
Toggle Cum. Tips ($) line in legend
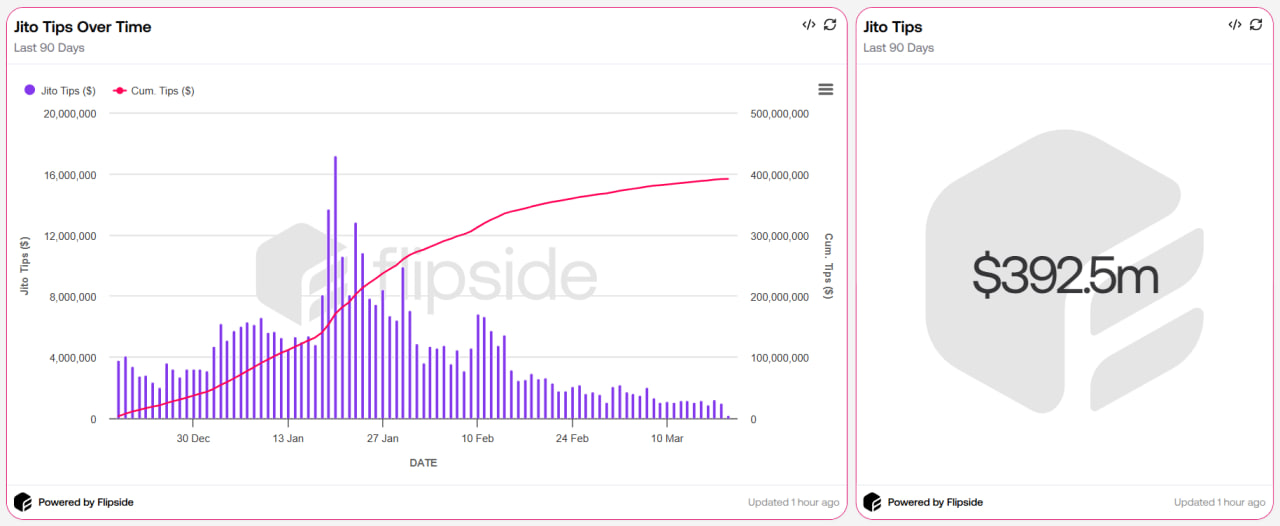tap(154, 90)
